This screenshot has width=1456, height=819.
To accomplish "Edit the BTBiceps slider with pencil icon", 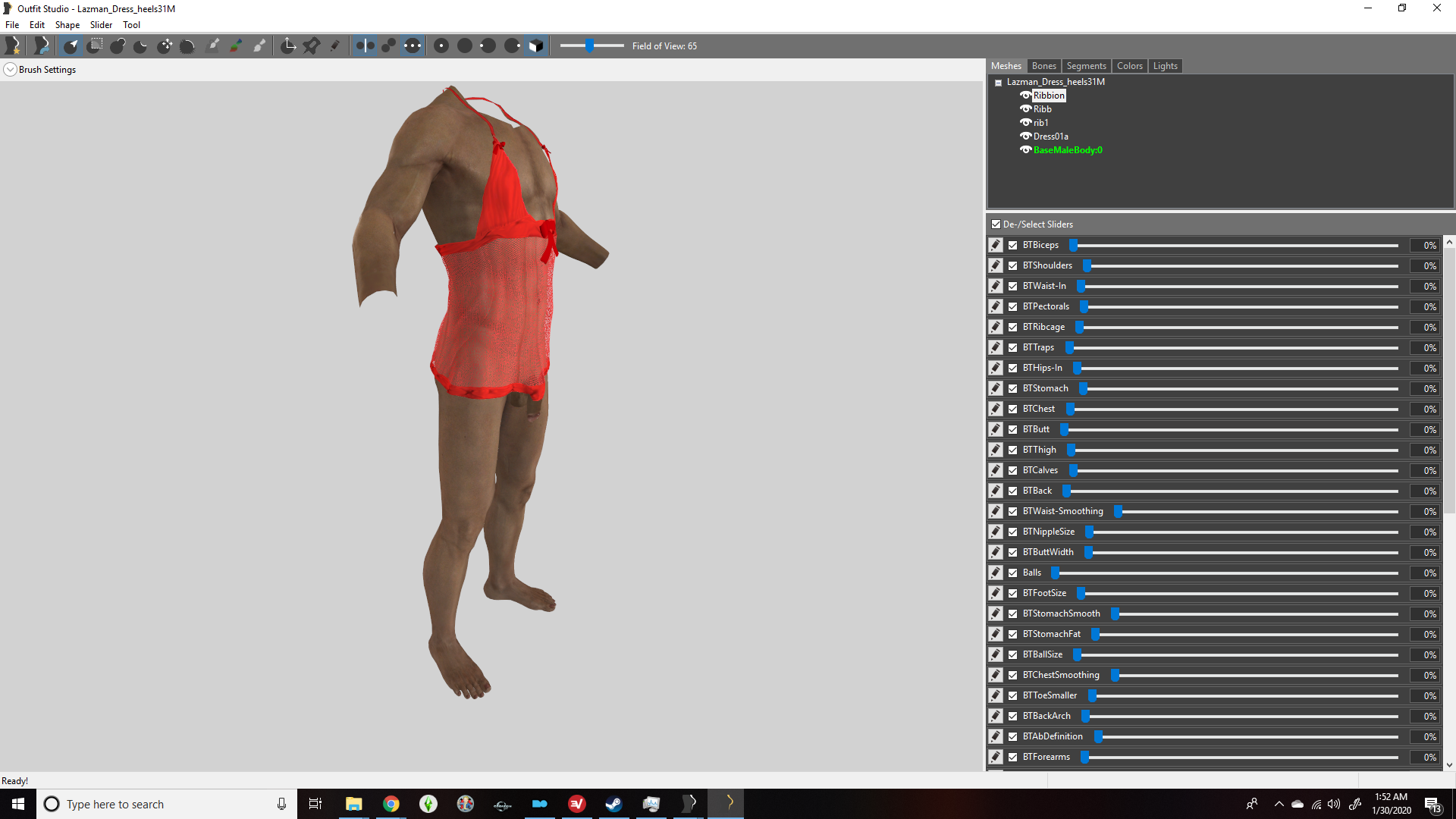I will [x=996, y=245].
